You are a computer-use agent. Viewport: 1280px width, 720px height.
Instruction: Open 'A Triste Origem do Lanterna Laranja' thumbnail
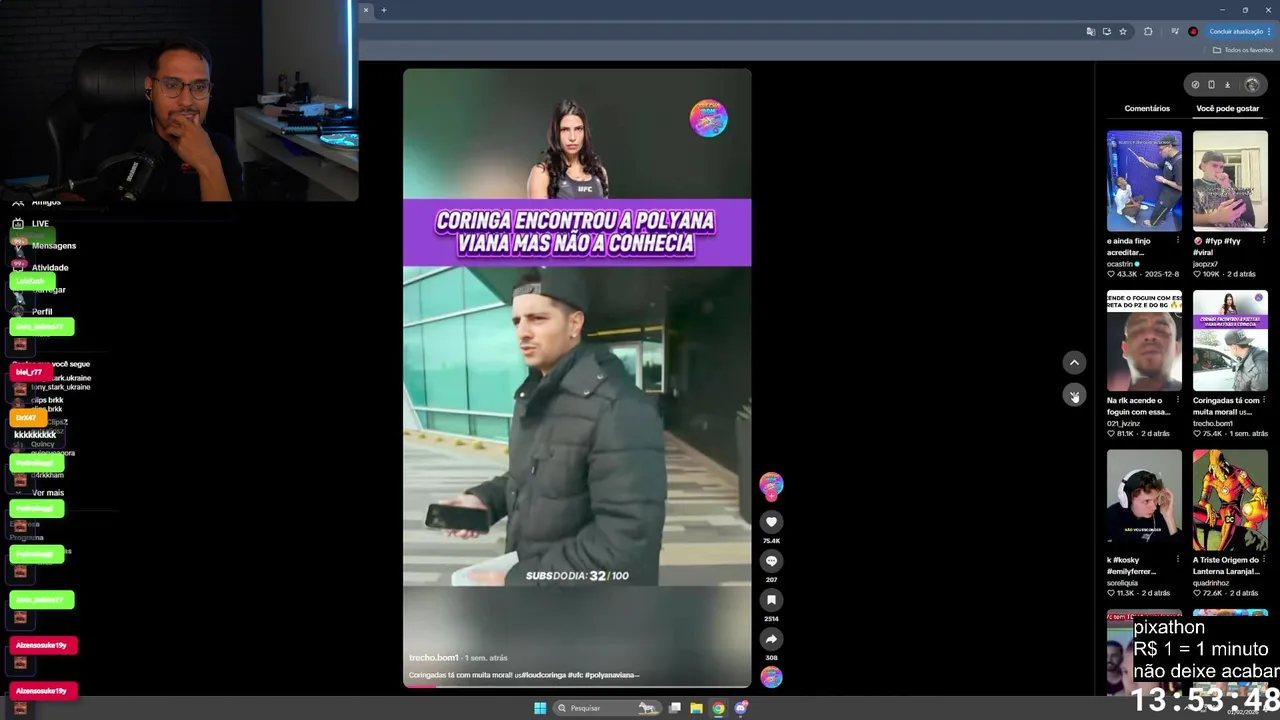[1230, 500]
